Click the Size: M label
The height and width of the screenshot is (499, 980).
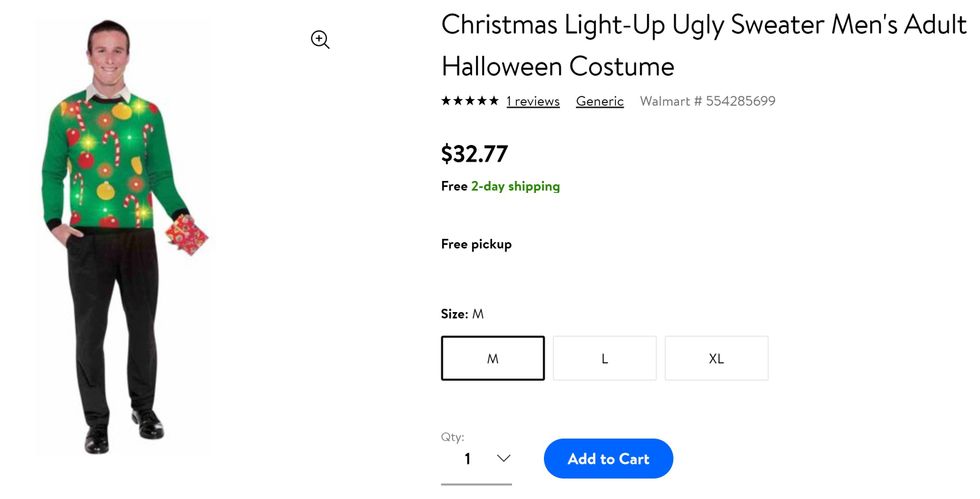pos(462,314)
